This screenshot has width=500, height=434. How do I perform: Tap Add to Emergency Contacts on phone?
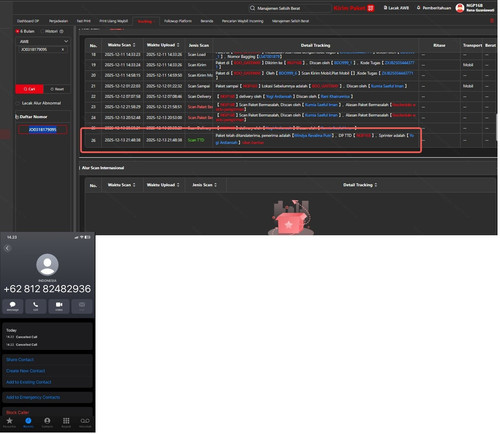click(33, 397)
